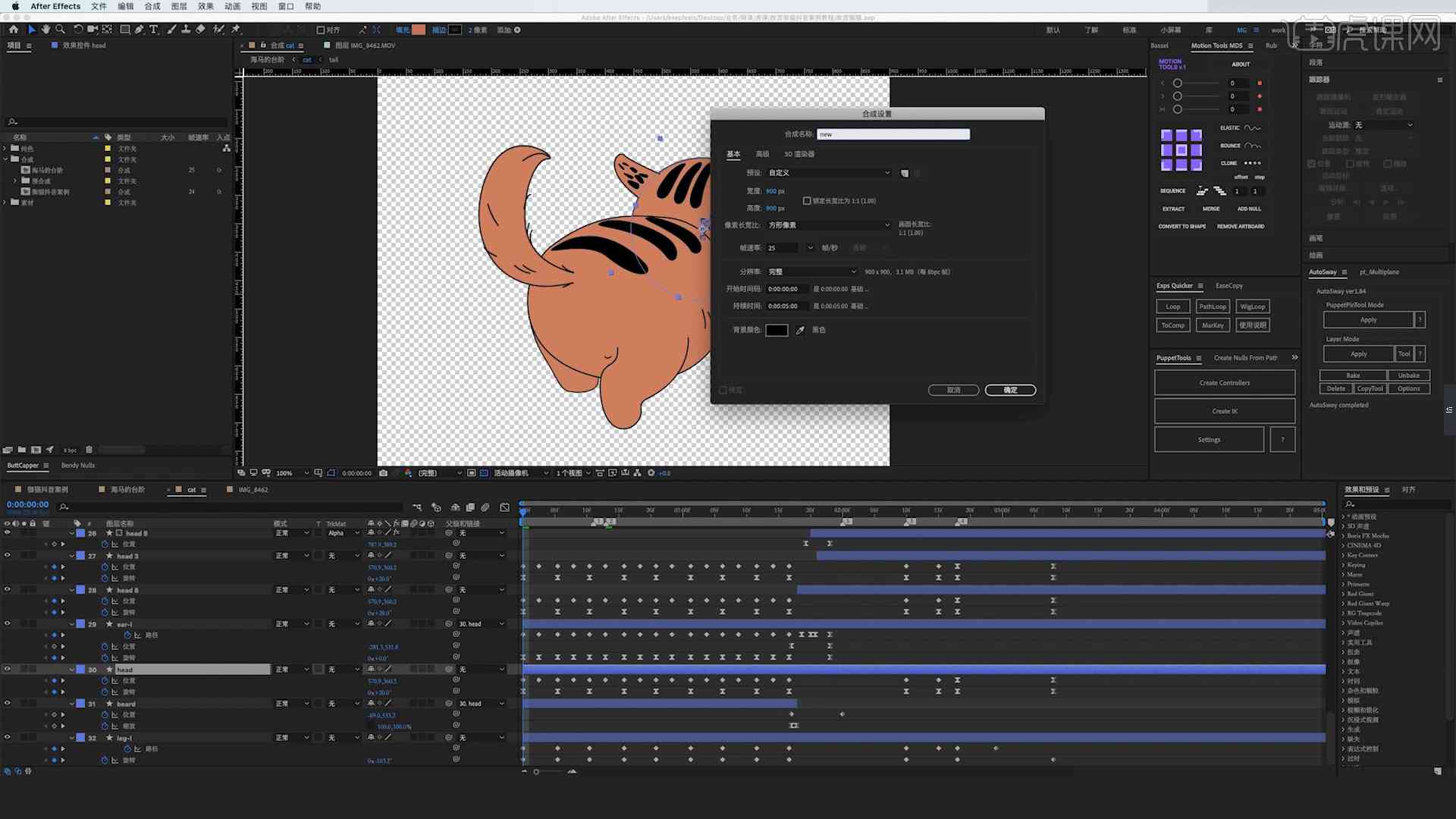Open the 文件 menu in the menu bar
The height and width of the screenshot is (819, 1456).
point(99,6)
